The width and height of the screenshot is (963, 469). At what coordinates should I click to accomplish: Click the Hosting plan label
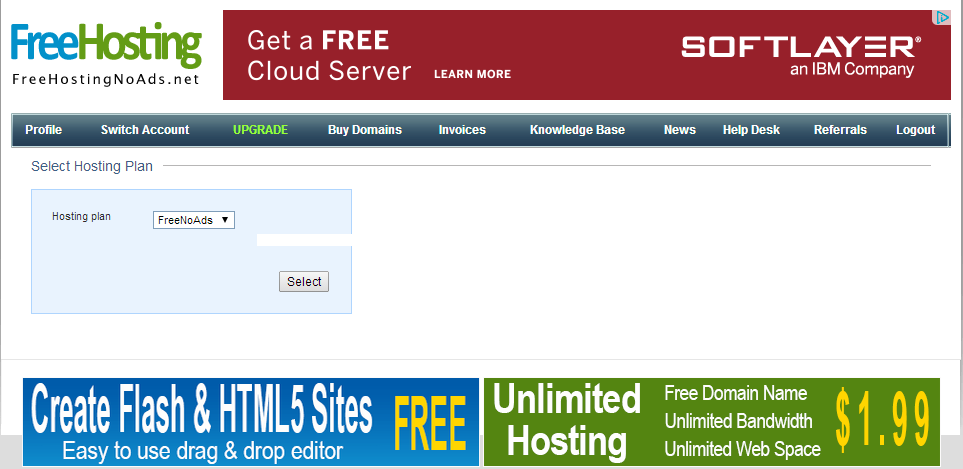point(81,216)
